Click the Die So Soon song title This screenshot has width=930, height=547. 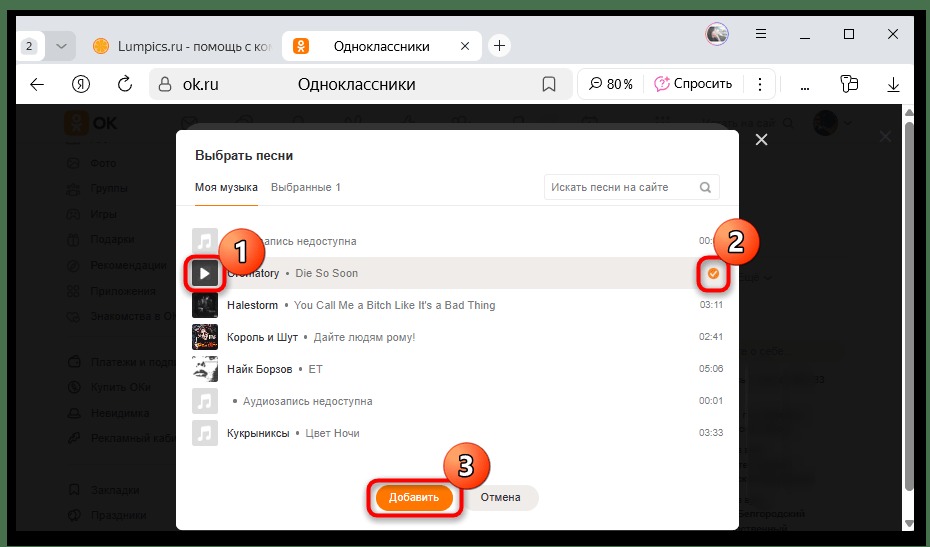[x=326, y=274]
